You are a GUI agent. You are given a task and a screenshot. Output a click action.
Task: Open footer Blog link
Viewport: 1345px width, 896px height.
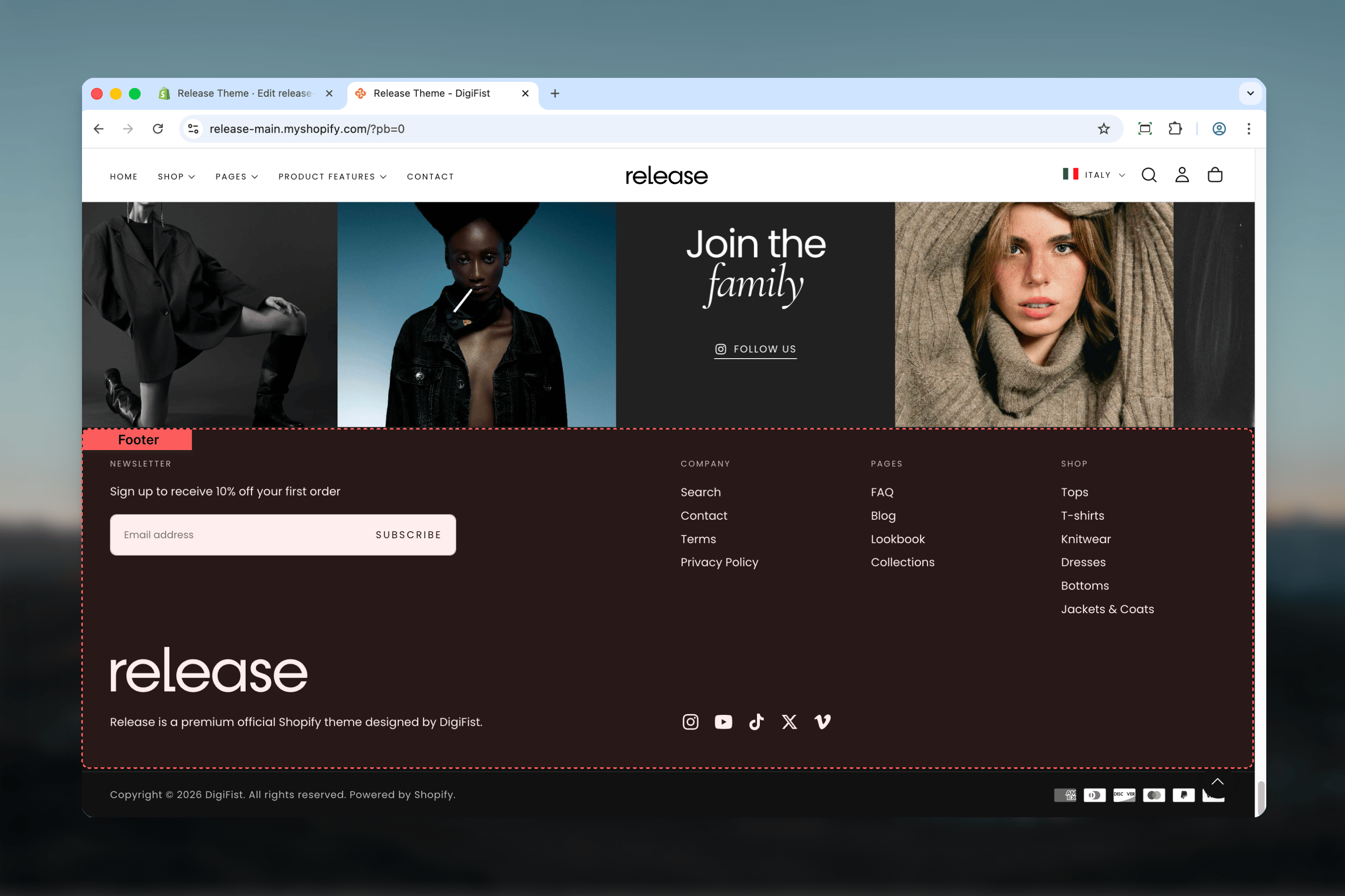(x=883, y=516)
